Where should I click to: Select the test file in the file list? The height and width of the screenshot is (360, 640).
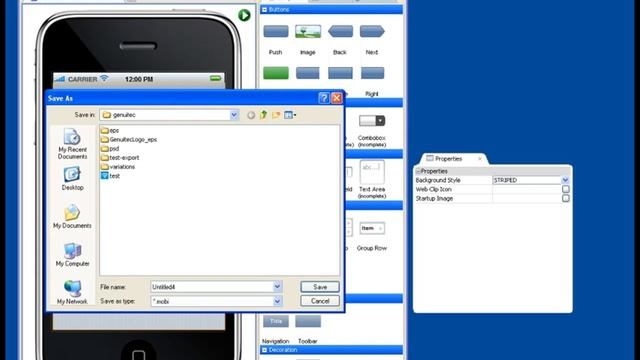[x=110, y=176]
